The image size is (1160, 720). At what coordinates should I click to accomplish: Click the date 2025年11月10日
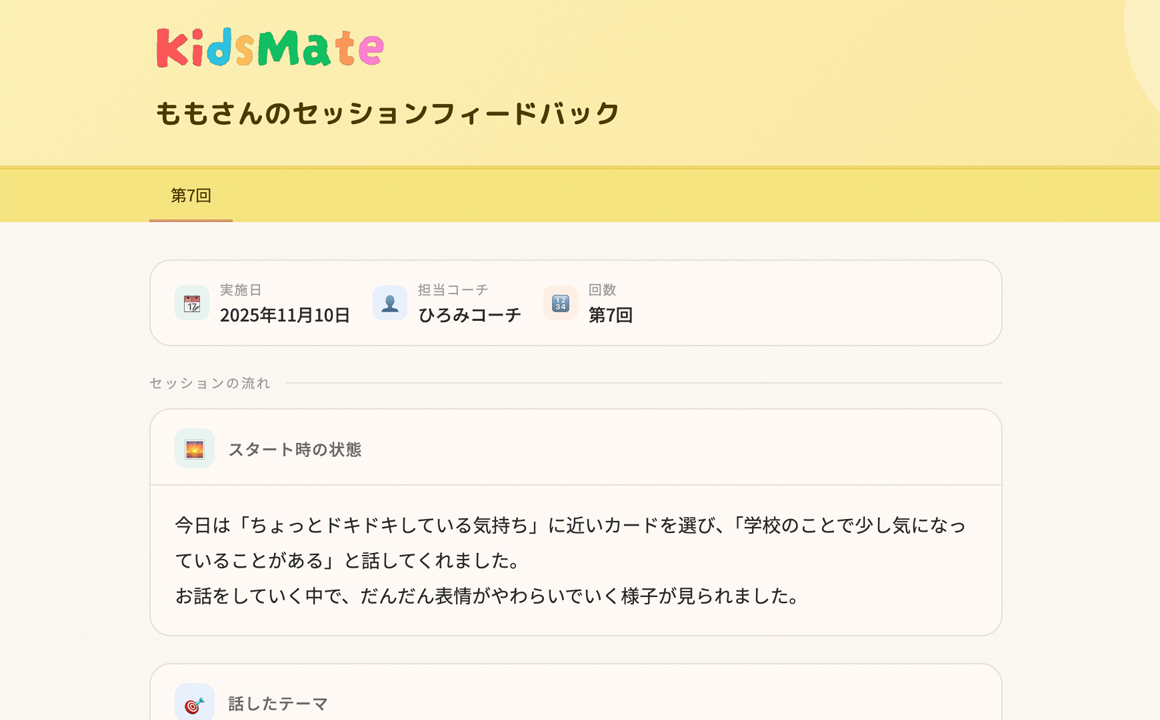tap(285, 315)
